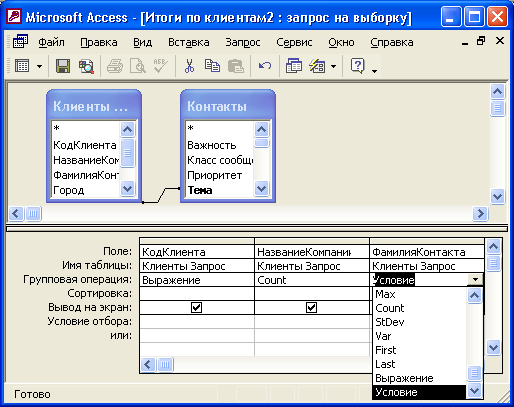Click the Save floppy disk icon
Screen dimensions: 514x407
point(63,66)
